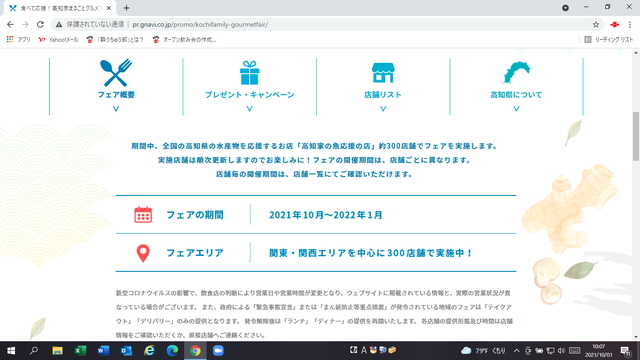Click the not-secure warning icon in address bar
Viewport: 640px width, 360px height.
(59, 24)
